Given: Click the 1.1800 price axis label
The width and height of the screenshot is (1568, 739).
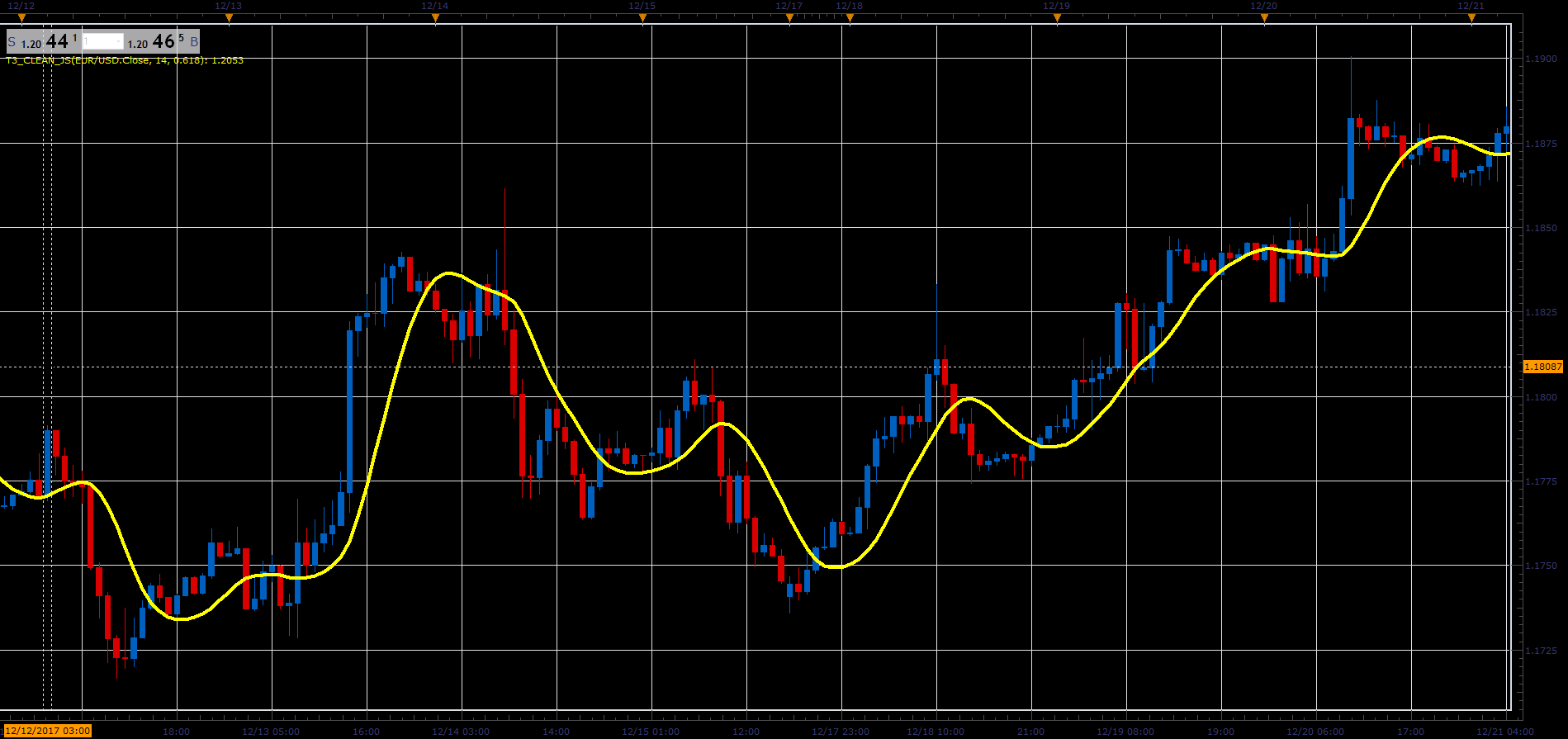Looking at the screenshot, I should (x=1541, y=397).
